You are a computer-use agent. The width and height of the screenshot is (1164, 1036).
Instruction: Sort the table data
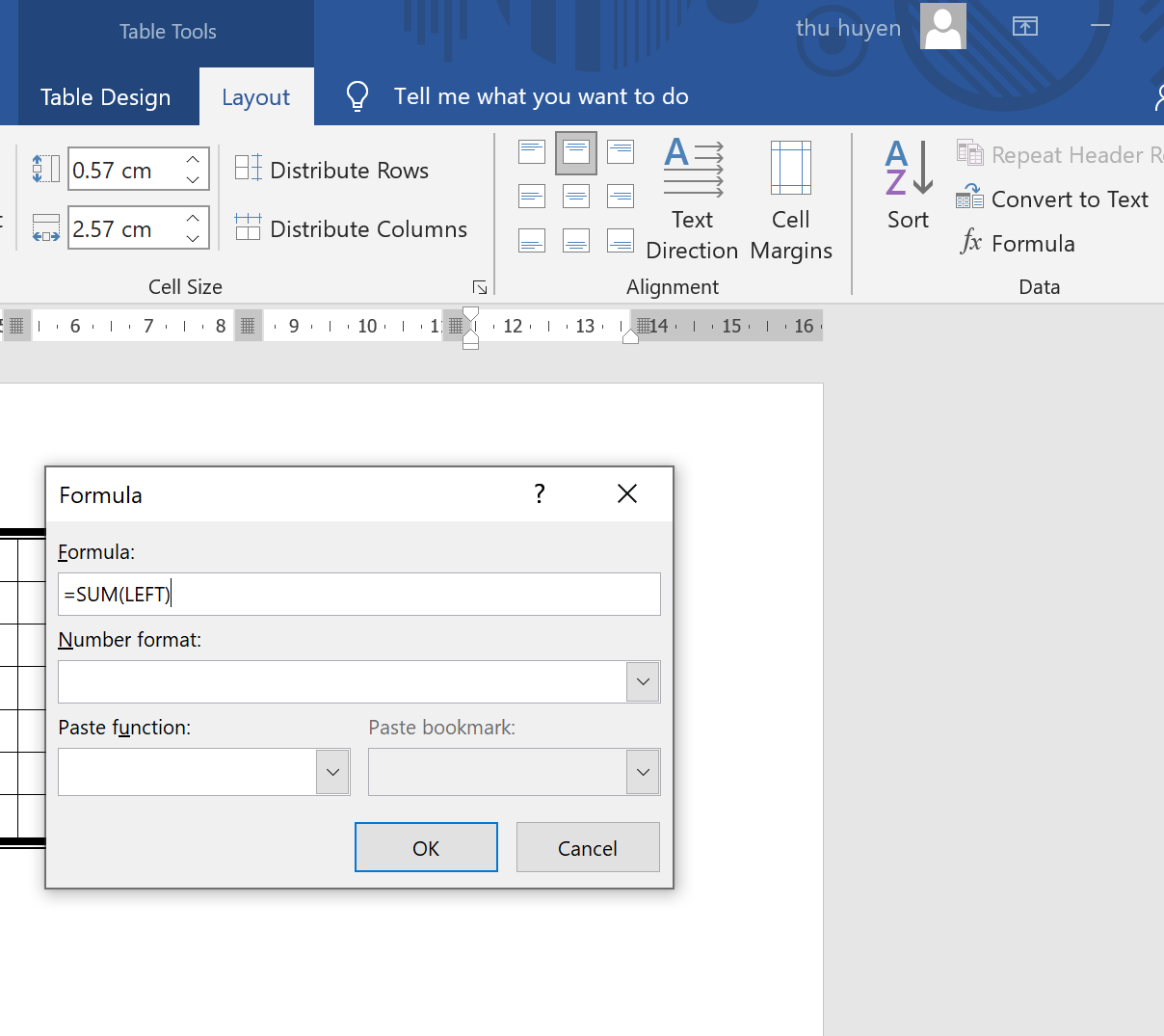[x=908, y=185]
